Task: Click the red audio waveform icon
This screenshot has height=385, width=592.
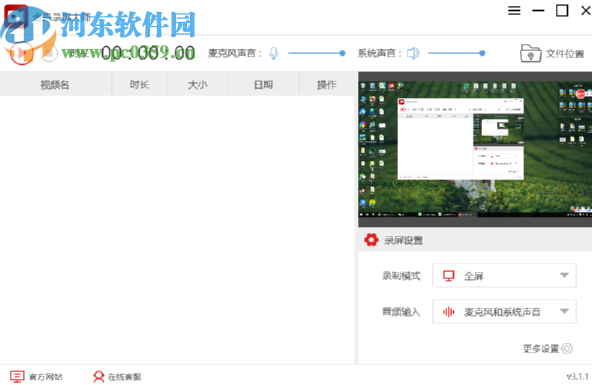Action: point(449,312)
